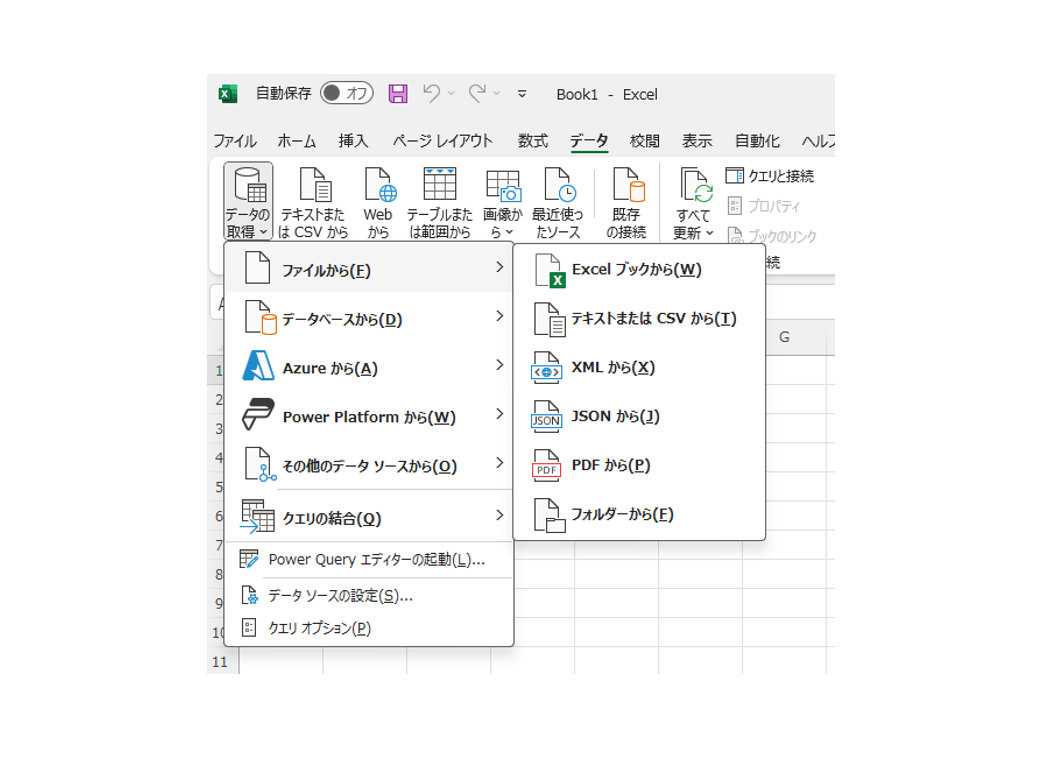The image size is (1041, 761).
Task: Toggle the 自動保存 AutoSave switch
Action: point(346,93)
